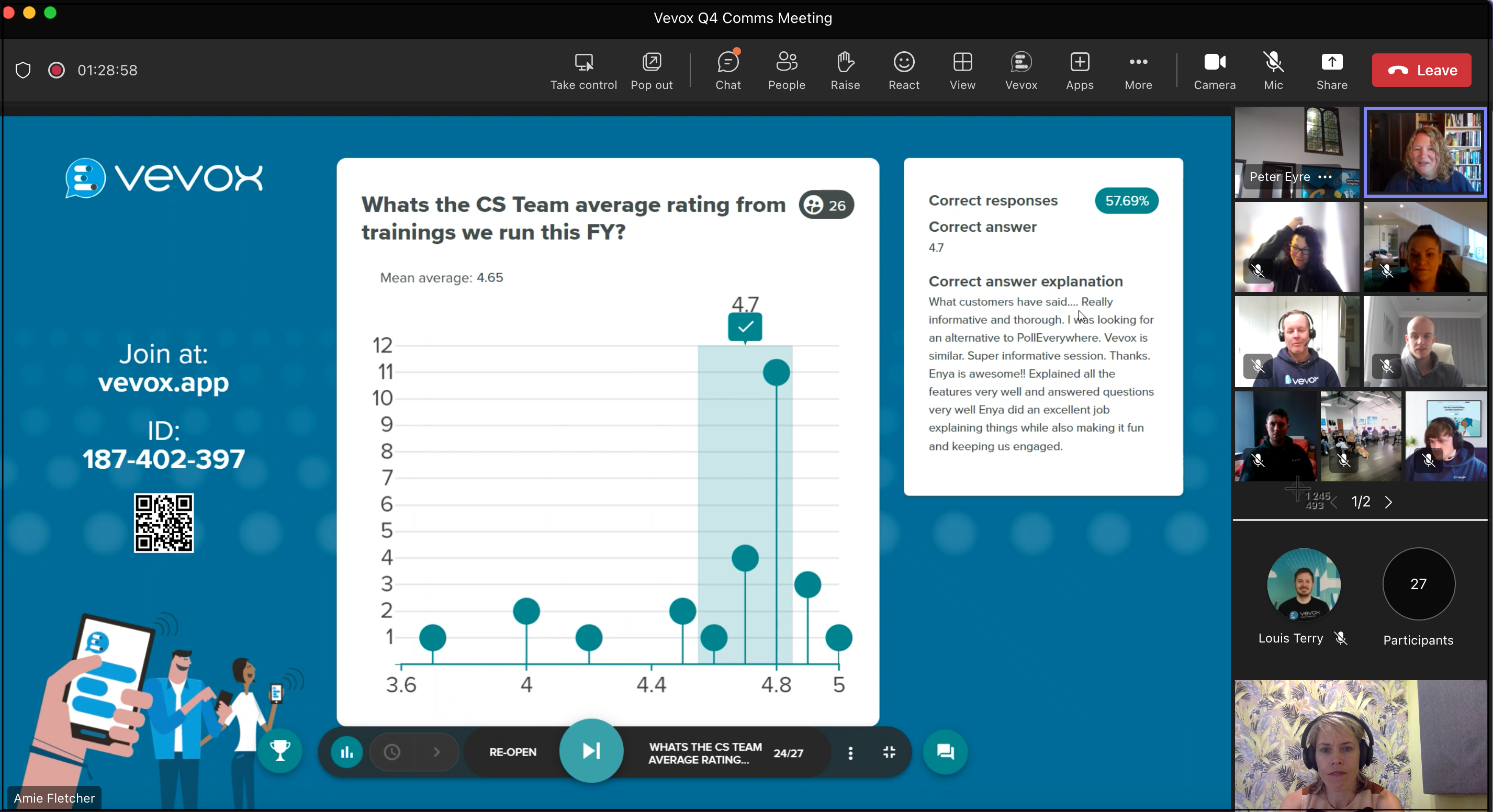
Task: Open the poll's three-dot options menu
Action: (850, 752)
